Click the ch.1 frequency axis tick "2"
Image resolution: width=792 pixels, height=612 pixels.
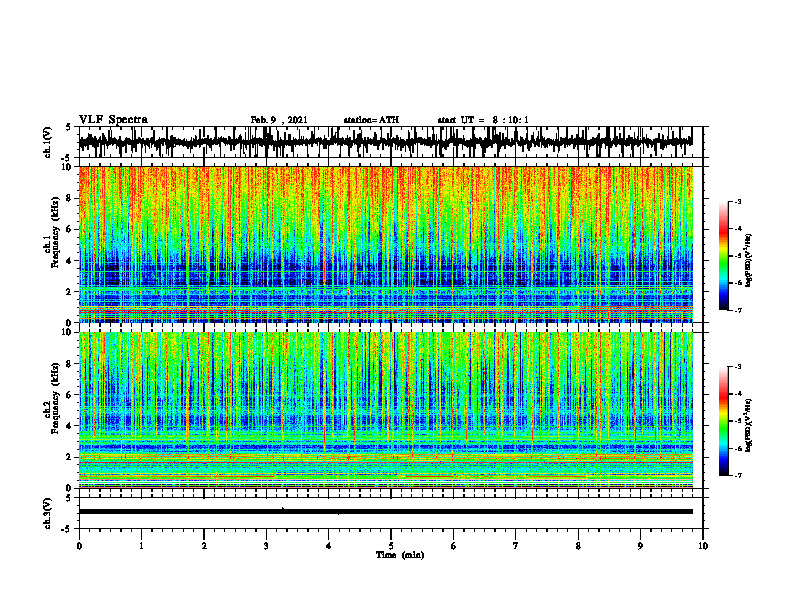[x=70, y=291]
